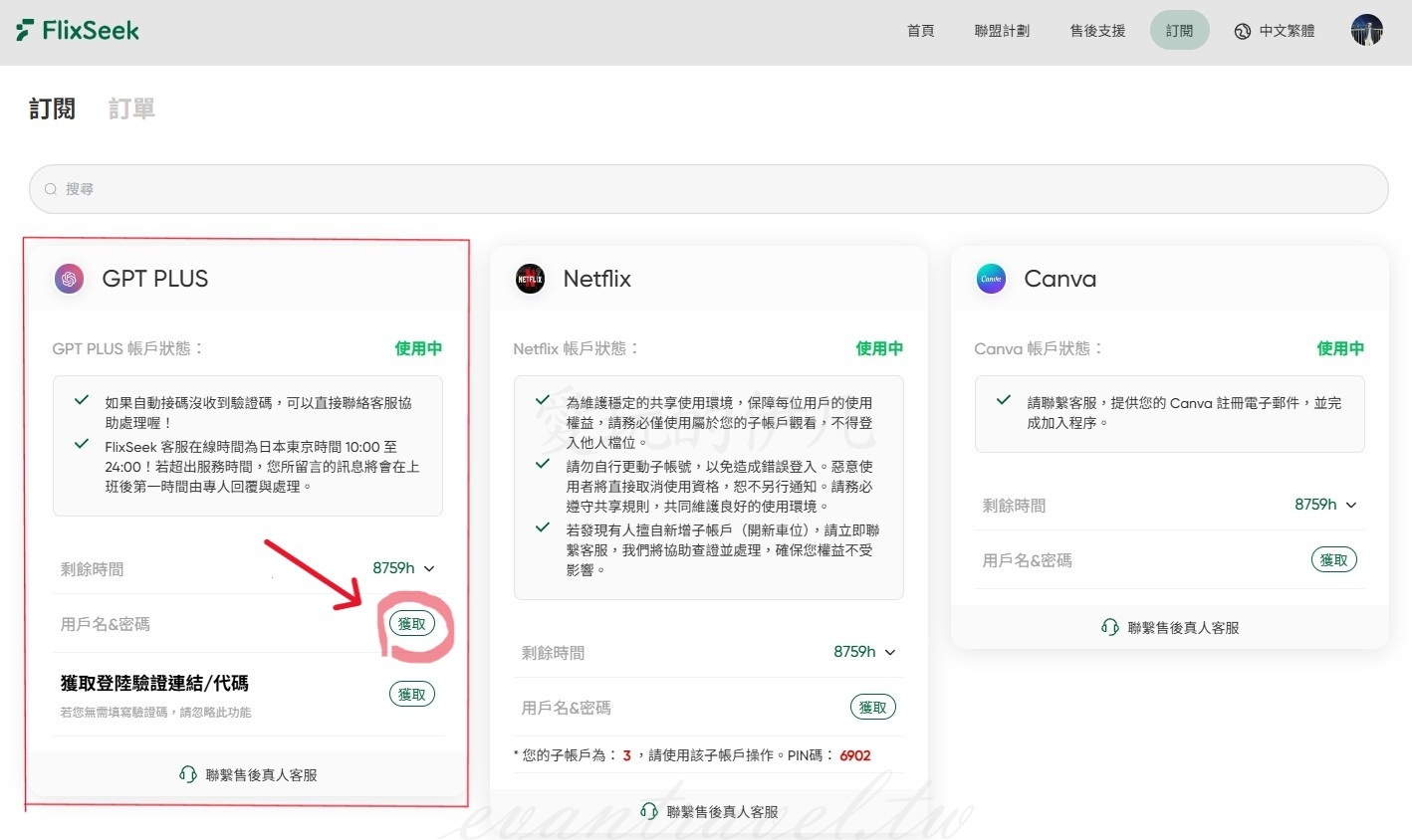Contact 聯繫售後真人客服 in Canva card

point(1170,627)
